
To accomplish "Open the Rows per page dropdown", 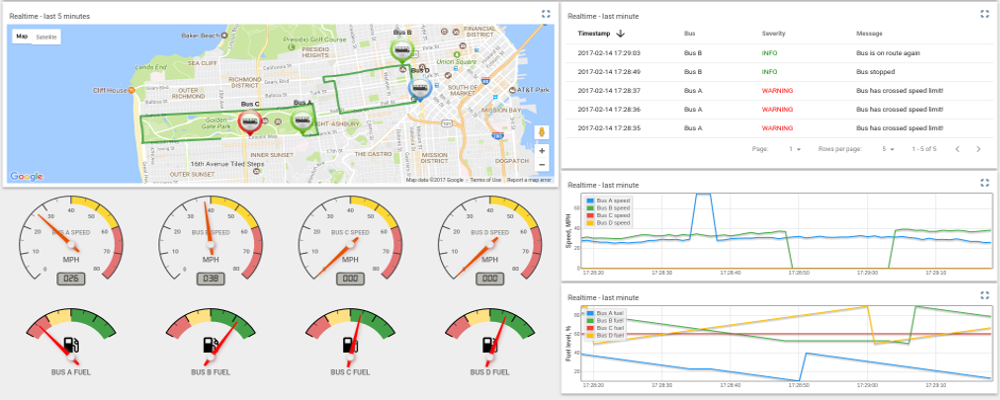I will [x=888, y=149].
